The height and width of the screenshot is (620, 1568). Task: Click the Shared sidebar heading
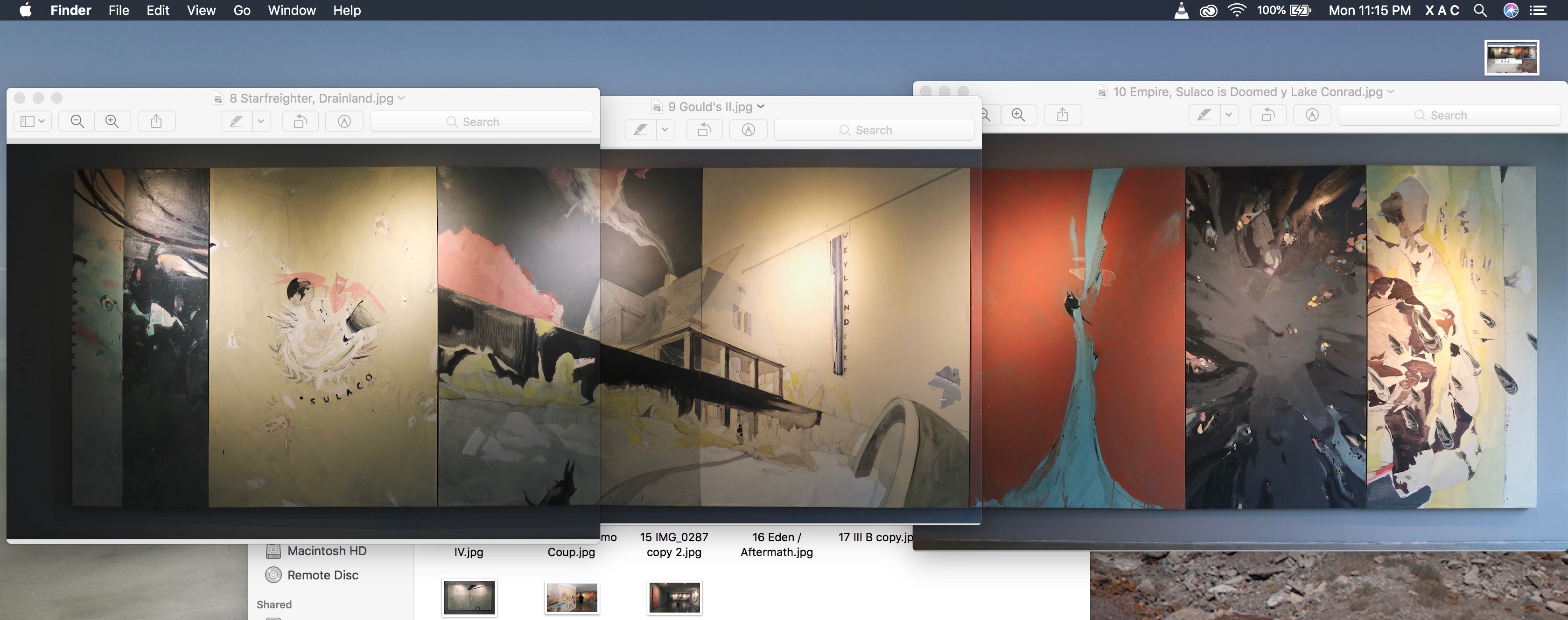coord(274,604)
